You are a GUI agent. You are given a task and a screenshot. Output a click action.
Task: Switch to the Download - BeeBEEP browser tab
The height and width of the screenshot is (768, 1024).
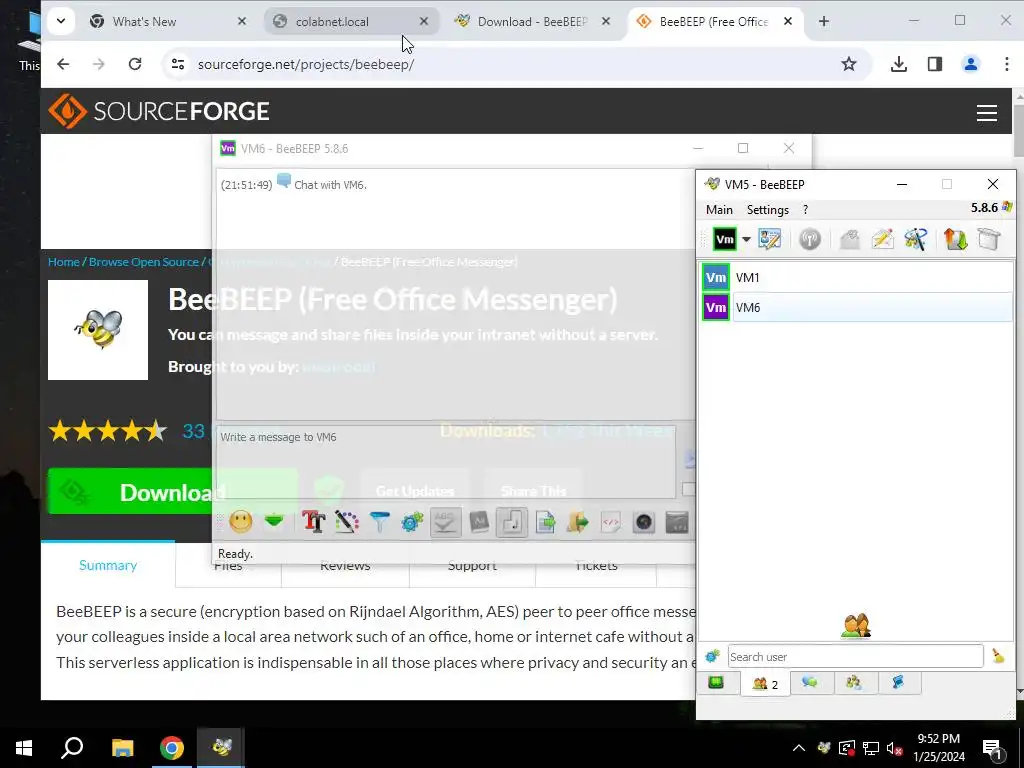(x=532, y=22)
